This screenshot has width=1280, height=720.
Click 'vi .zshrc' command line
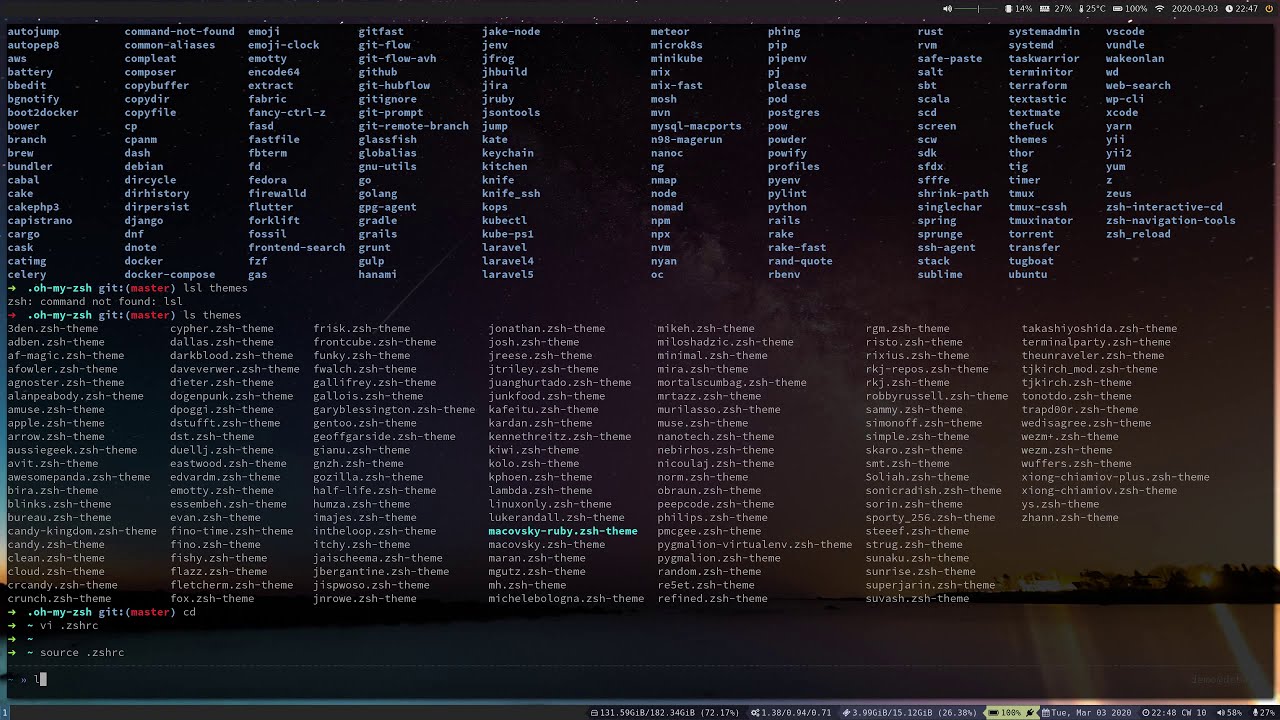click(x=69, y=626)
